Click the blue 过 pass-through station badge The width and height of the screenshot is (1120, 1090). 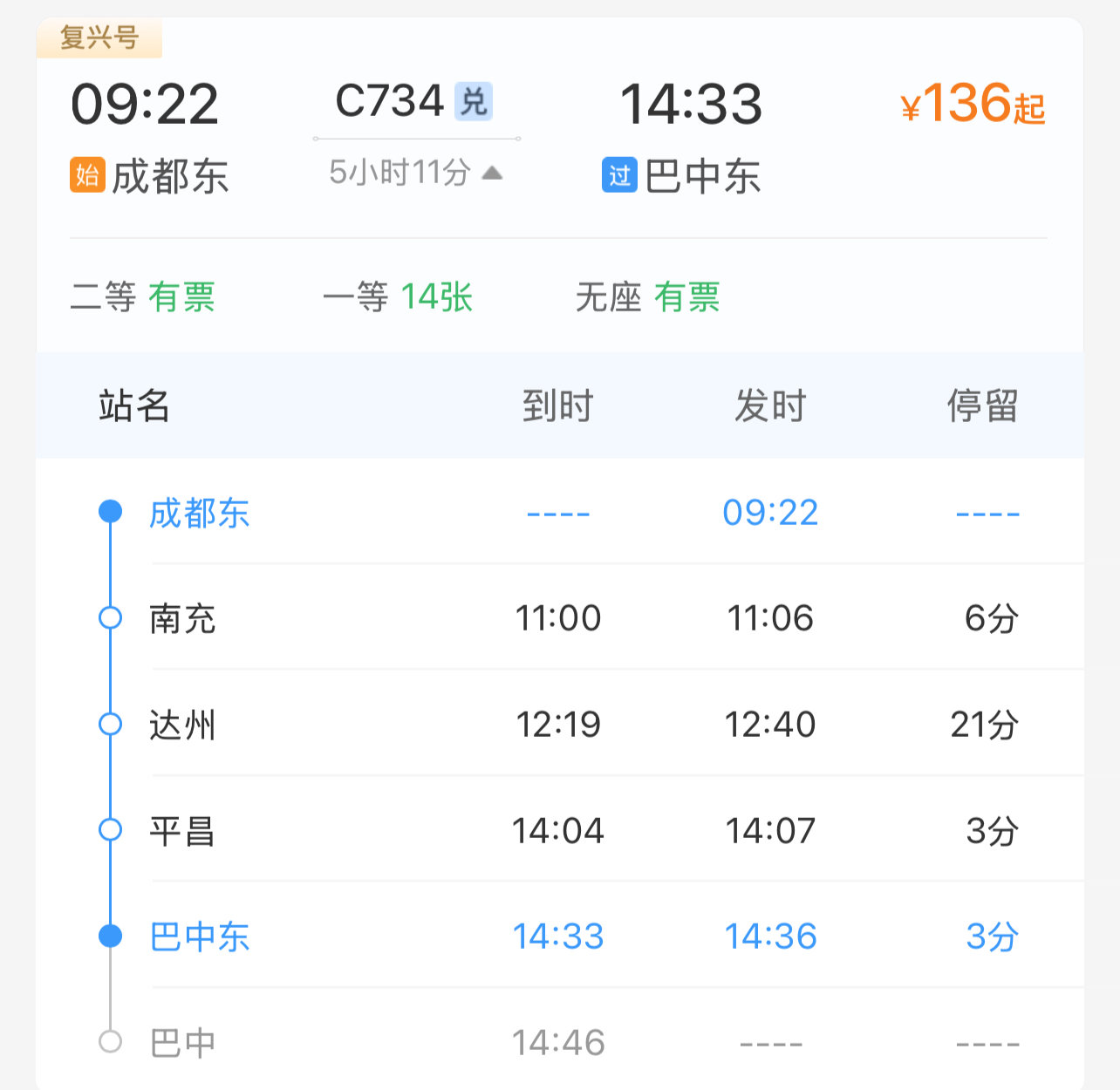(x=619, y=175)
